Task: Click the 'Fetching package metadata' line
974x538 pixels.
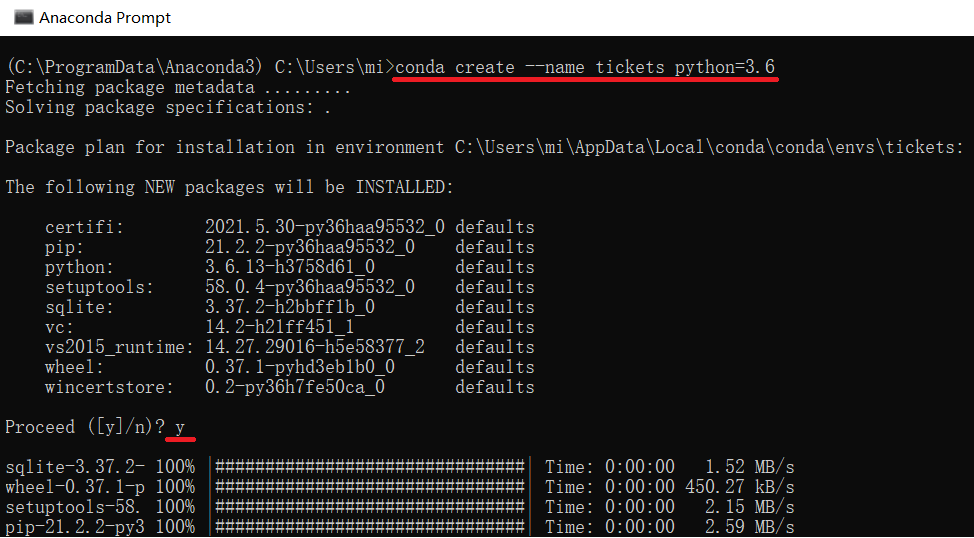Action: [x=178, y=87]
